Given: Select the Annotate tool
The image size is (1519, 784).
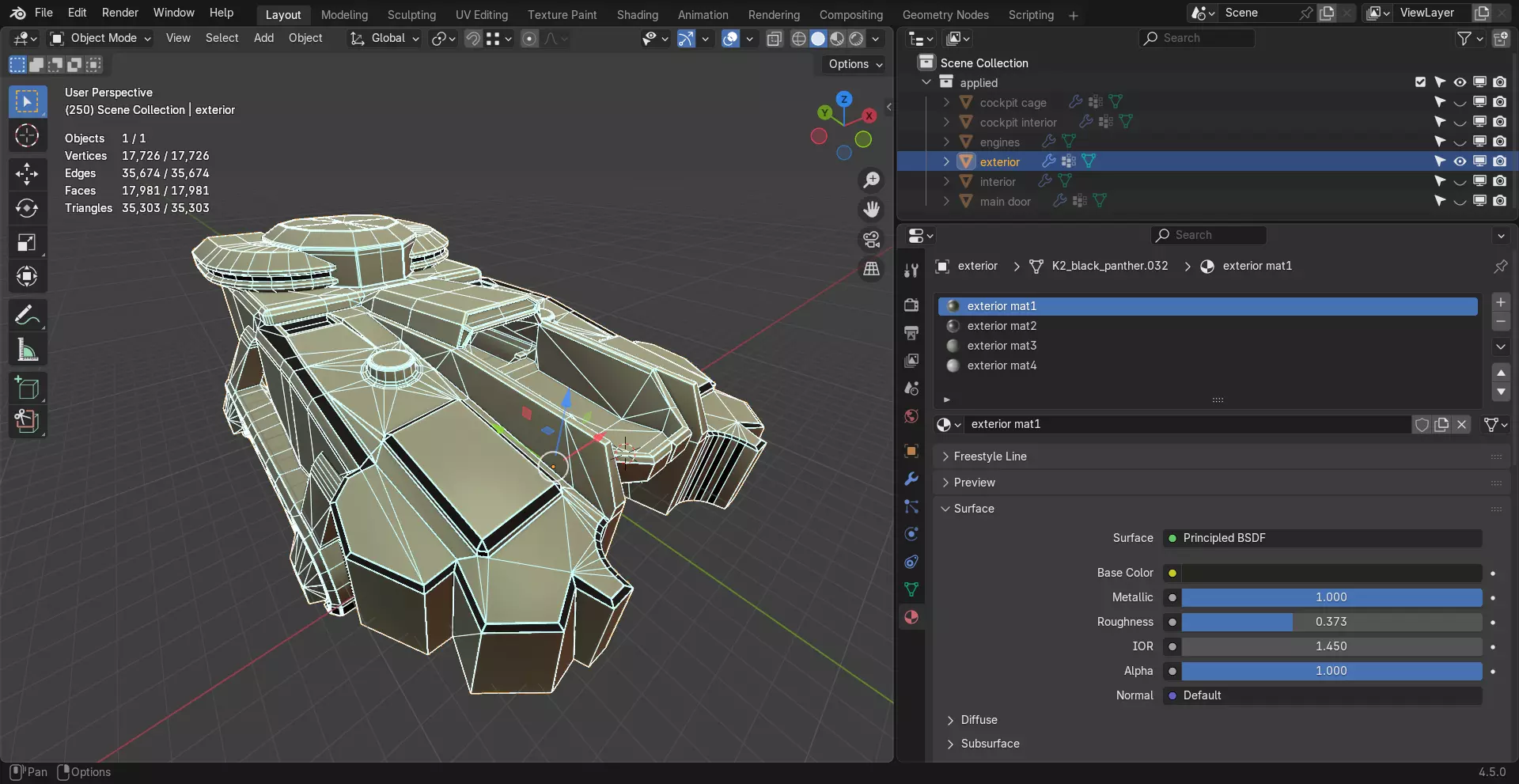Looking at the screenshot, I should click(x=27, y=316).
